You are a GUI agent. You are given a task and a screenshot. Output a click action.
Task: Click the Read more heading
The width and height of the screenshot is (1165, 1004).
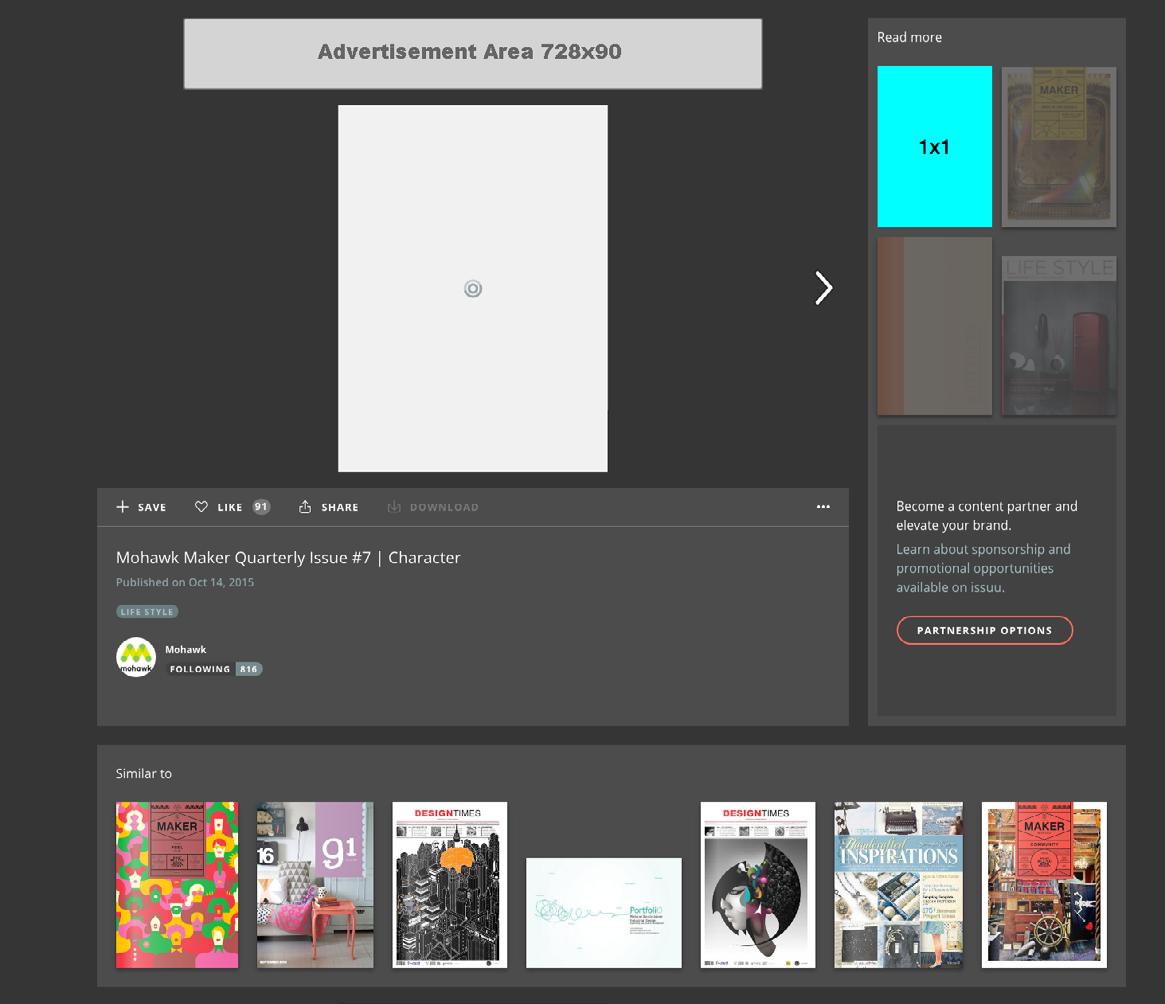point(909,37)
